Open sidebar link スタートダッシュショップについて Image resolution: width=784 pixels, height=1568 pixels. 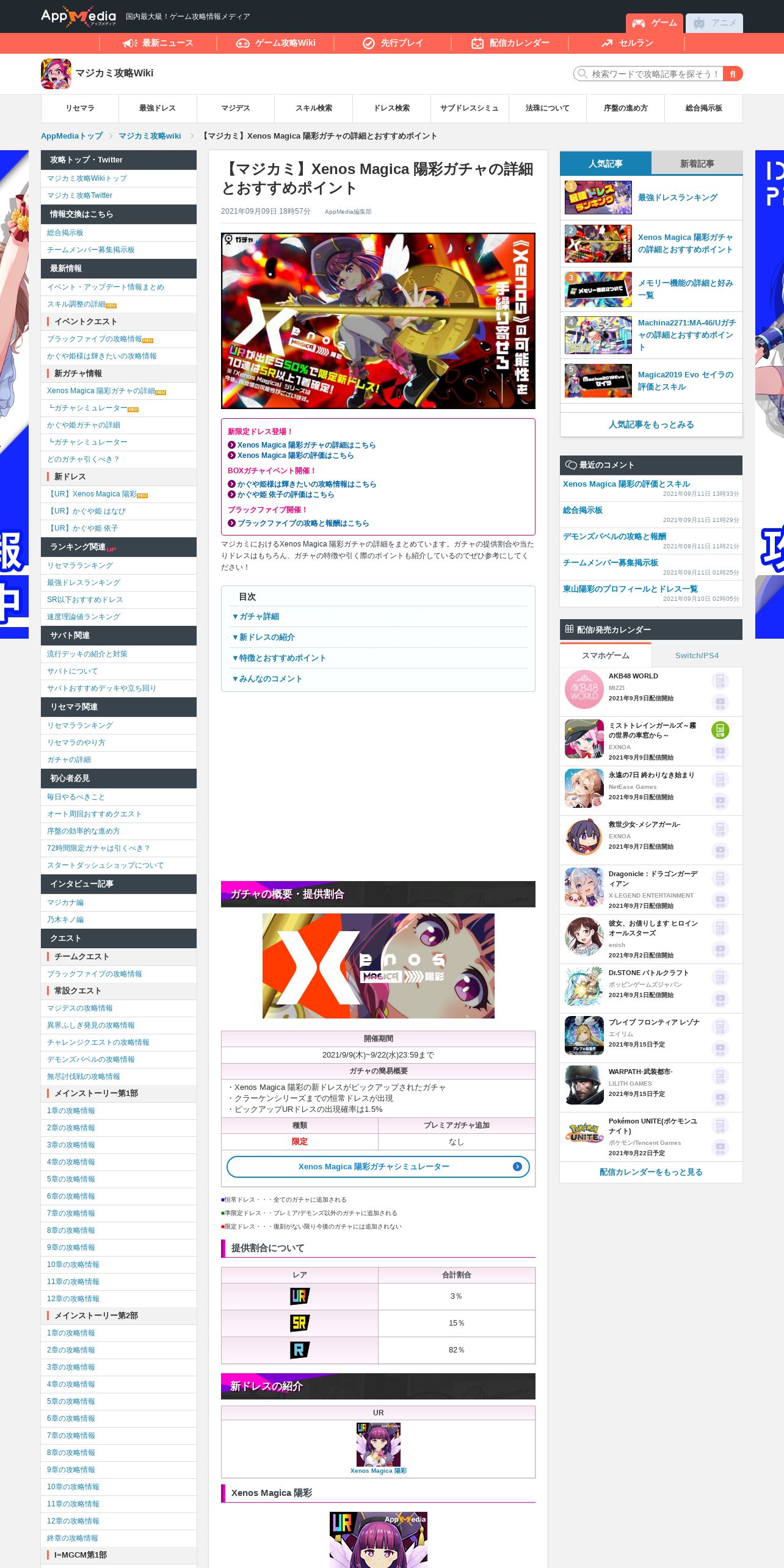coord(106,865)
